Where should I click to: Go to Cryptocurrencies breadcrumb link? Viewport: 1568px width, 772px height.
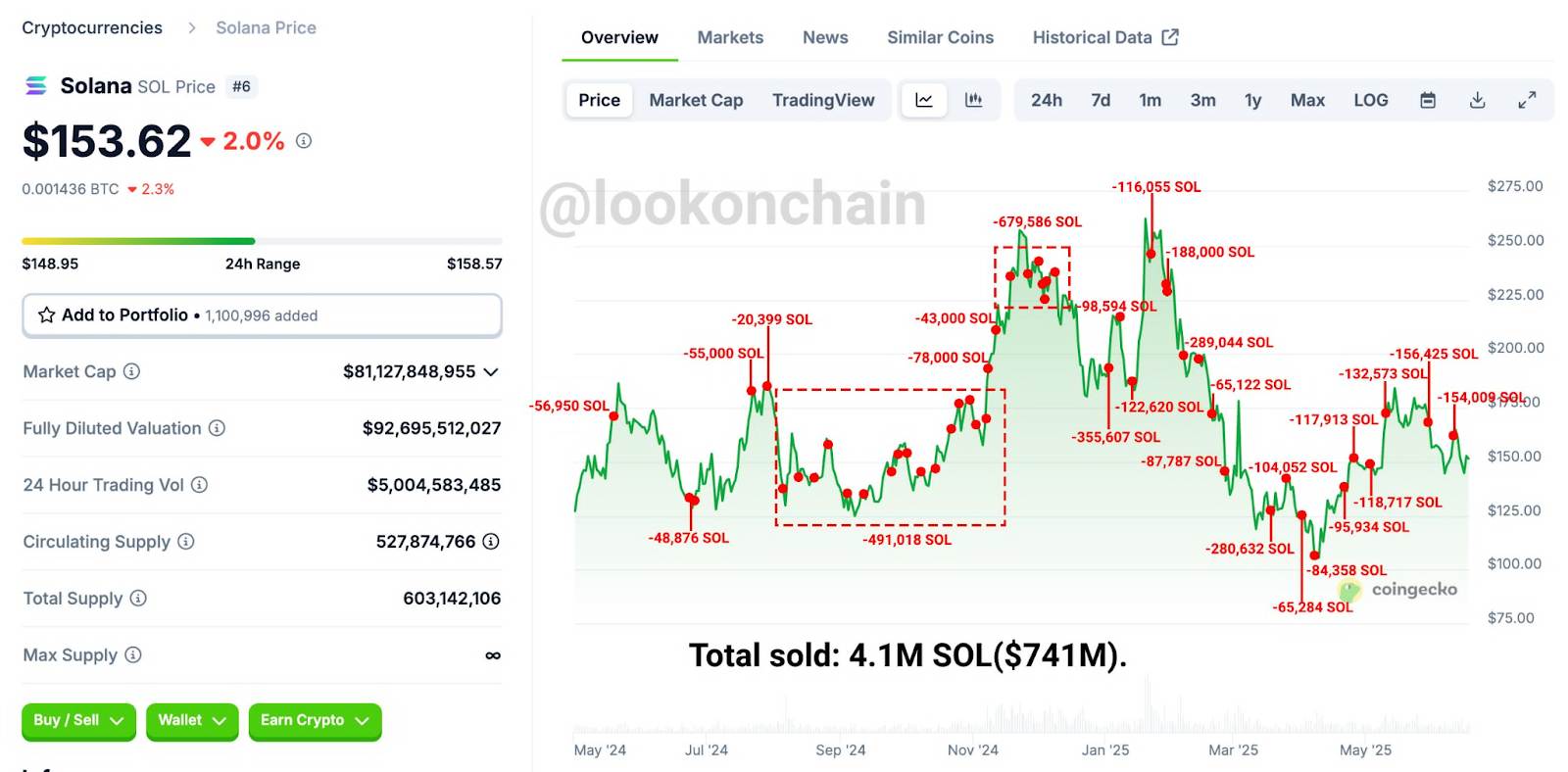pos(92,27)
